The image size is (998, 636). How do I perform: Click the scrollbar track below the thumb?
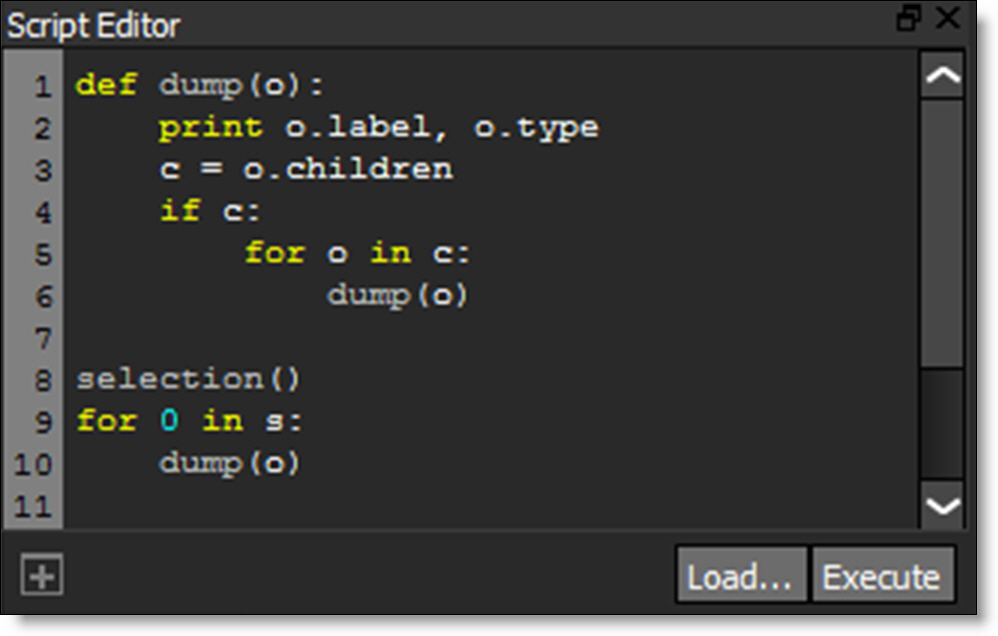click(x=941, y=425)
